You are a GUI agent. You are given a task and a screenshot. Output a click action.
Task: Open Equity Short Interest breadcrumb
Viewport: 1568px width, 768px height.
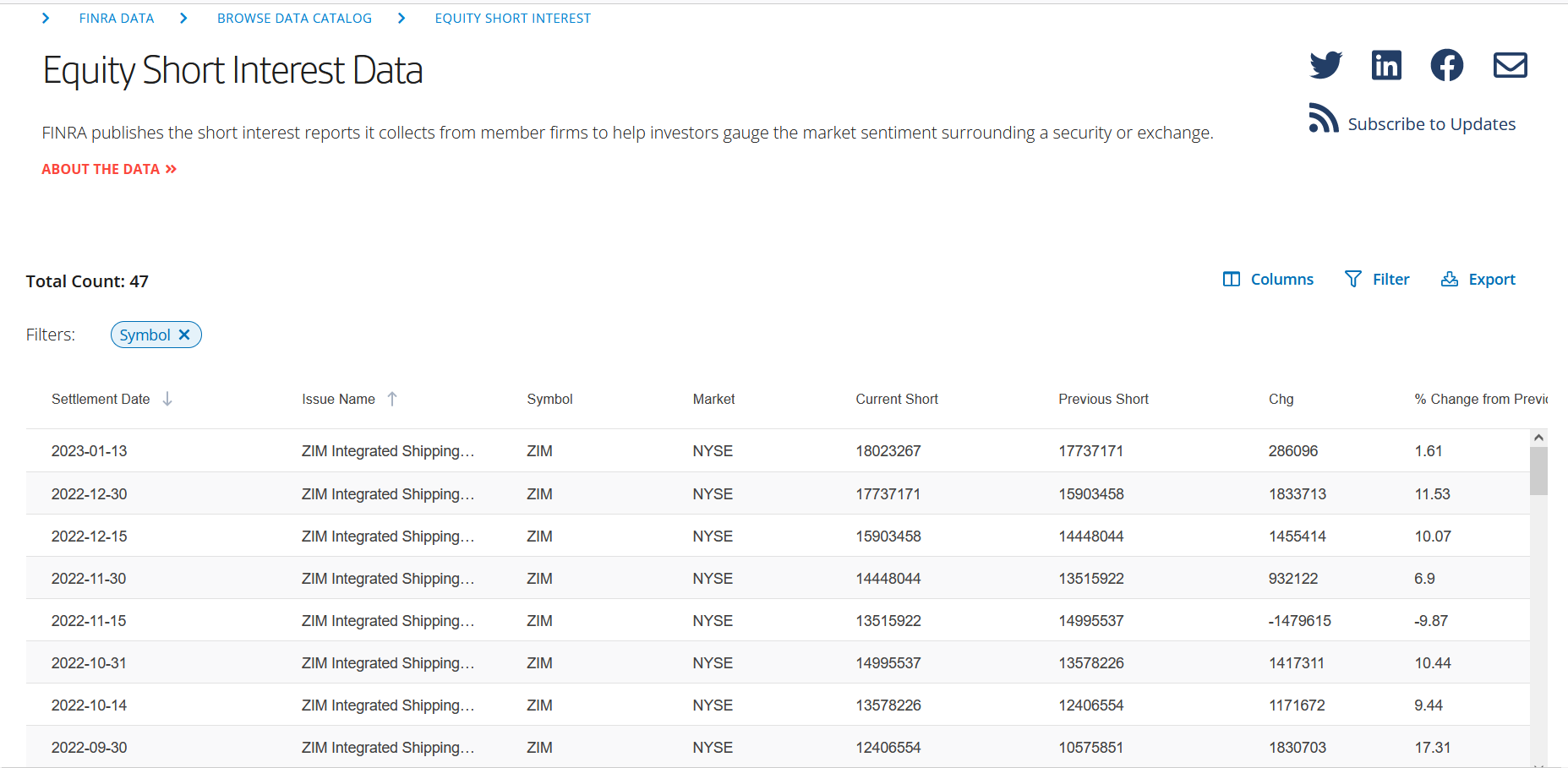coord(512,19)
